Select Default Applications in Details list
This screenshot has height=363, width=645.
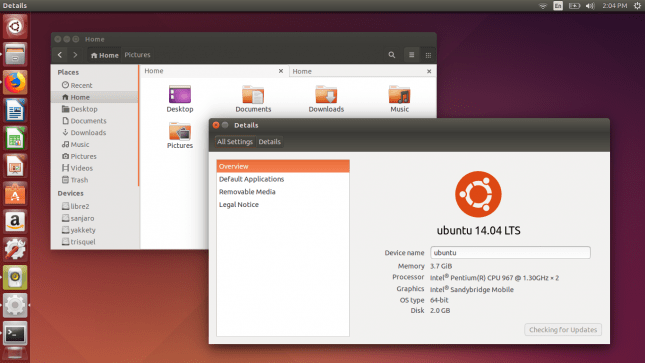click(x=283, y=179)
